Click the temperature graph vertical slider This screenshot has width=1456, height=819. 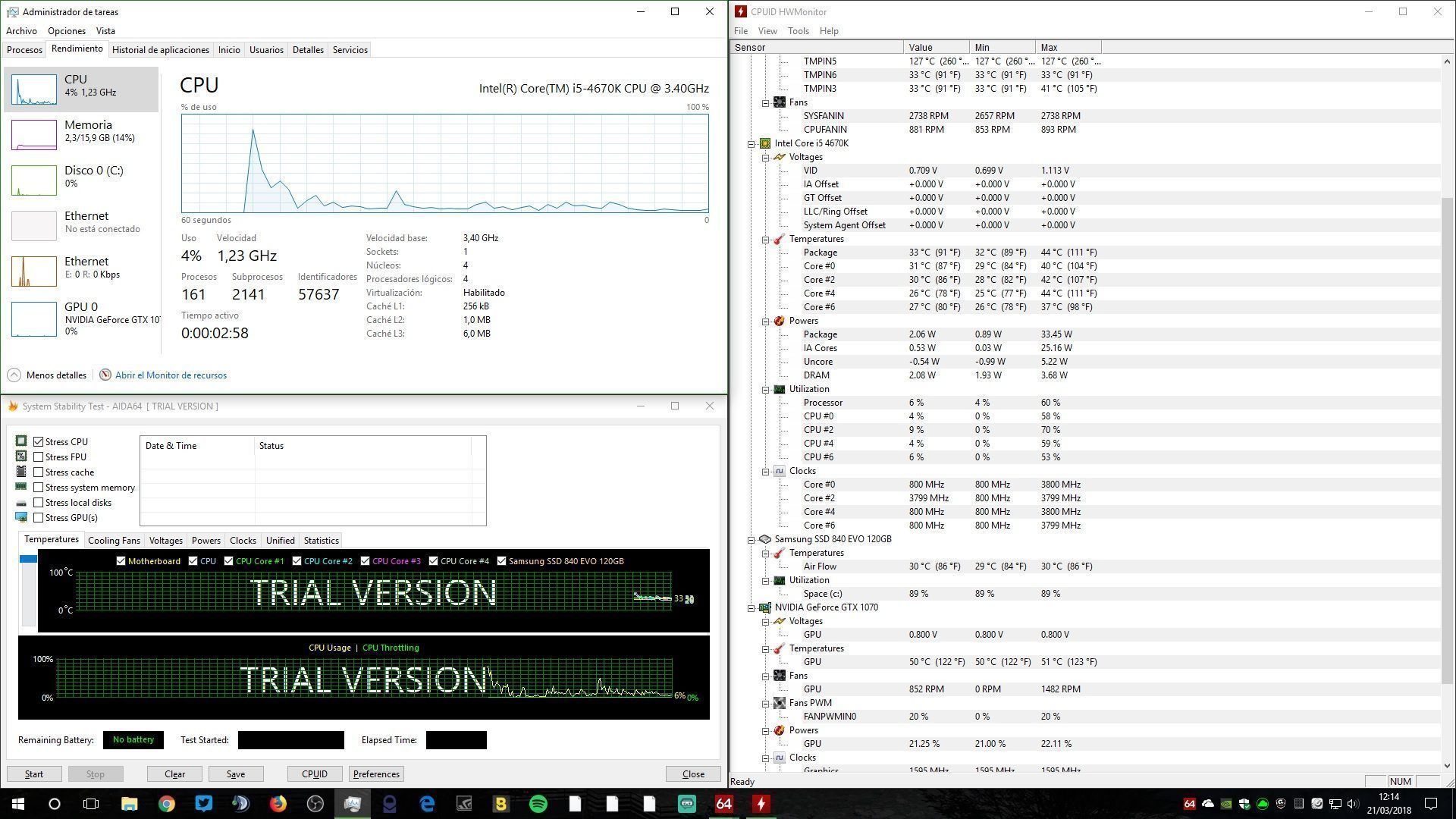point(28,559)
